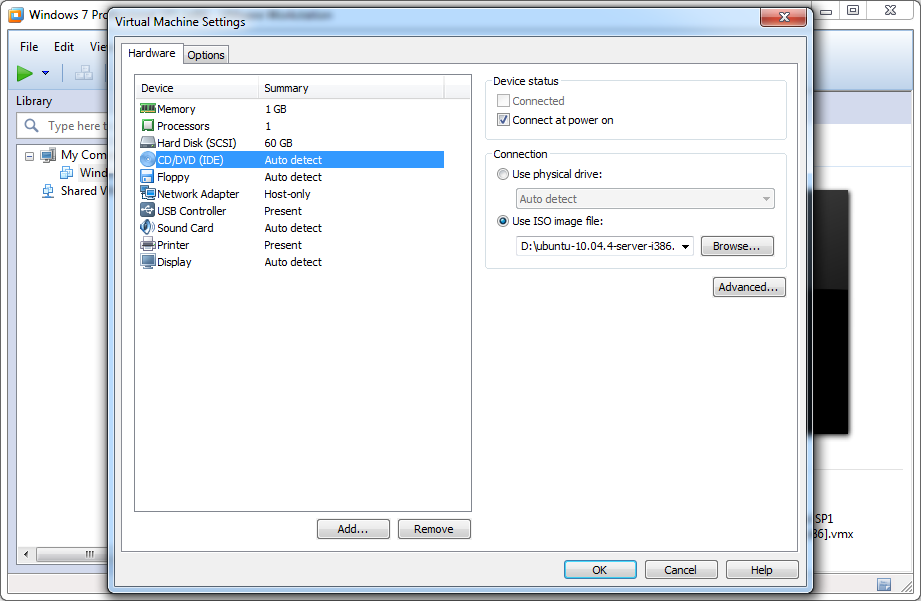Image resolution: width=921 pixels, height=601 pixels.
Task: Select the Network Adapter icon
Action: coord(148,194)
